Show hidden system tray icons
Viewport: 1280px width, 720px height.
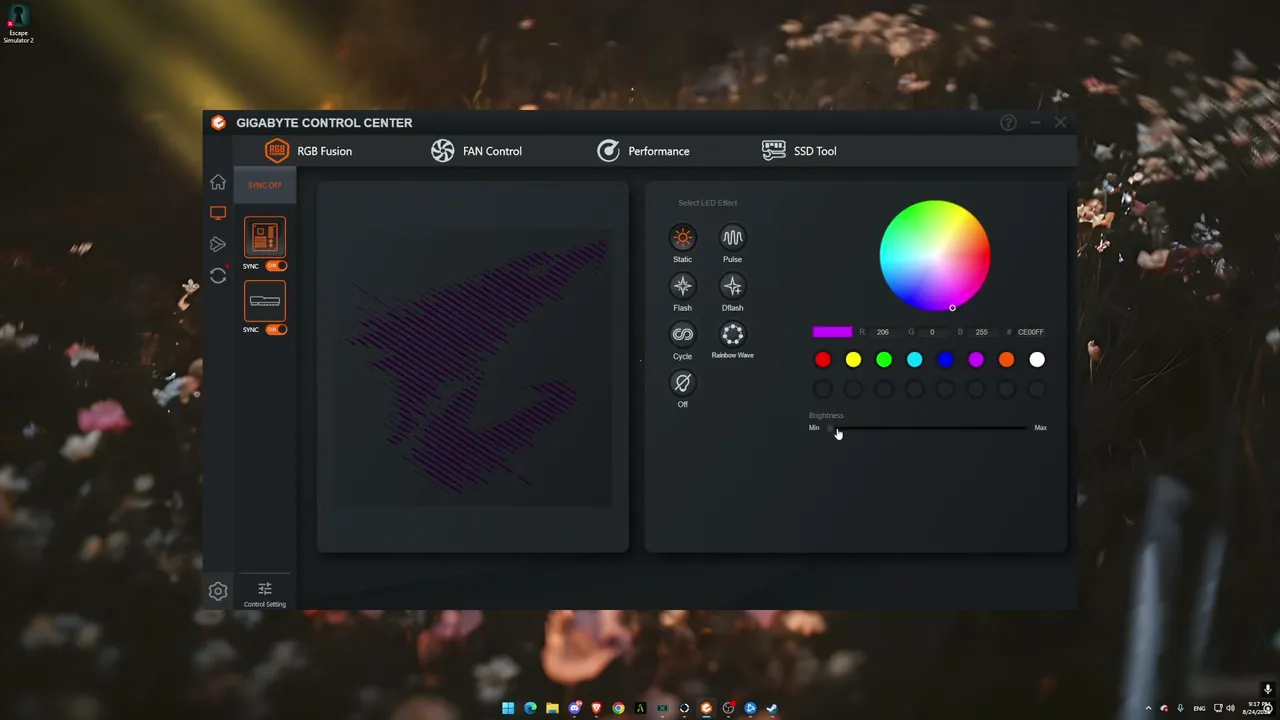click(x=1148, y=708)
